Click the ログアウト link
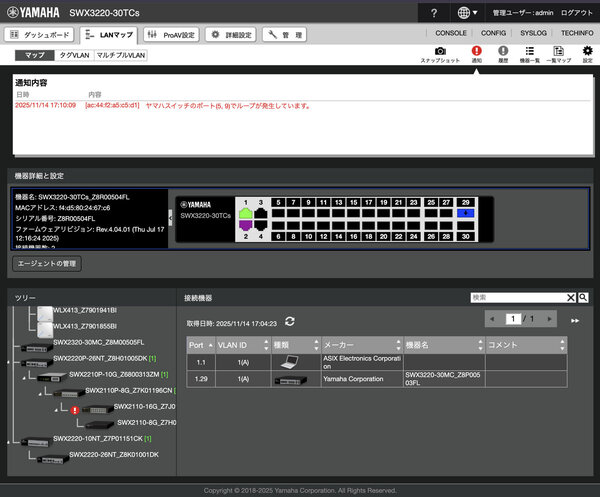Viewport: 600px width, 497px height. pos(574,12)
